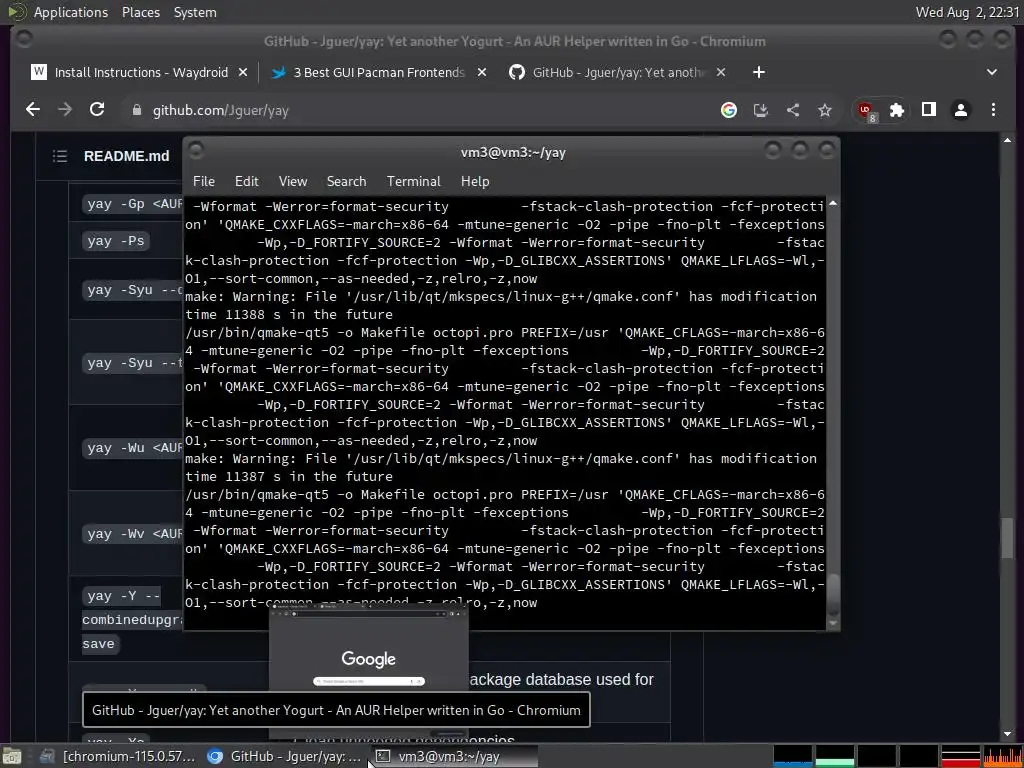Go forward in Chromium browser
1024x768 pixels.
coord(65,110)
